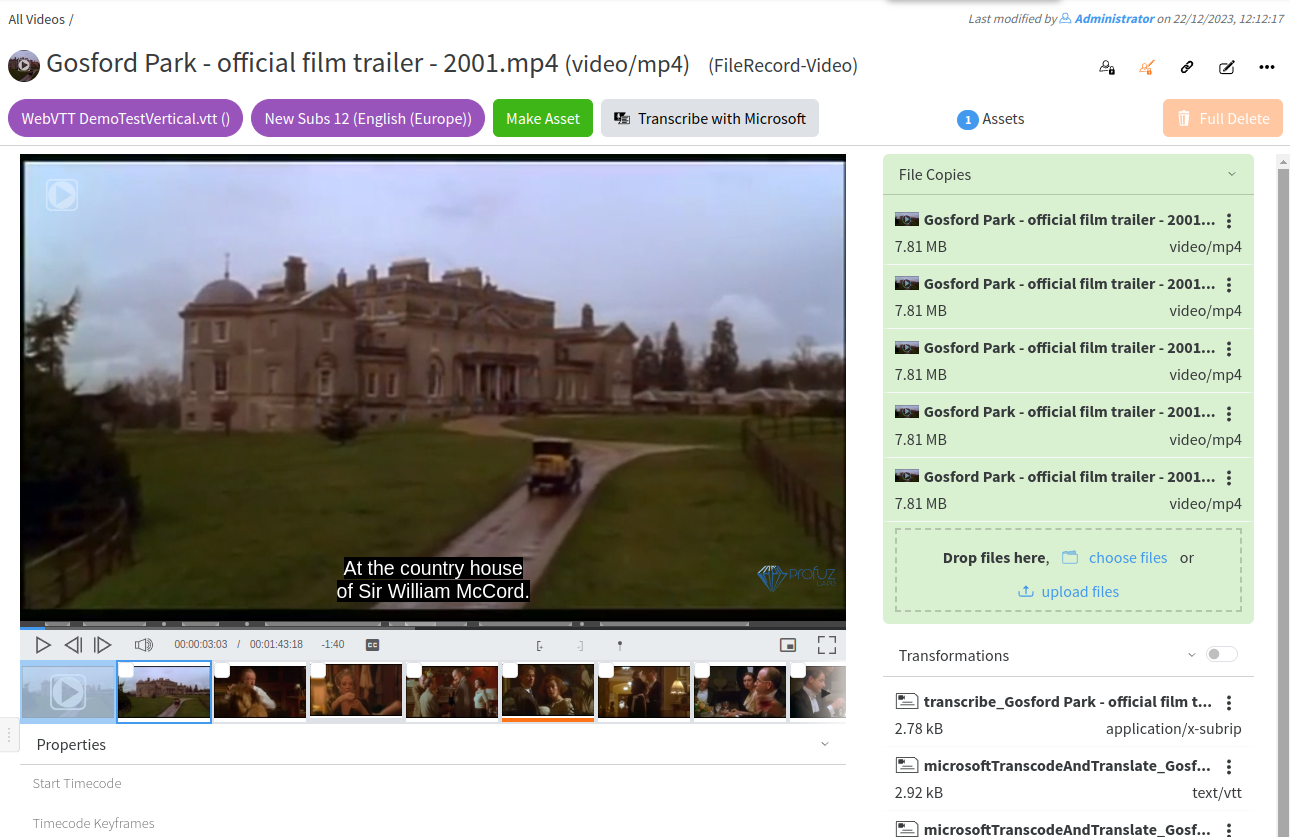Step forward one frame in player
The height and width of the screenshot is (837, 1290).
(x=103, y=645)
